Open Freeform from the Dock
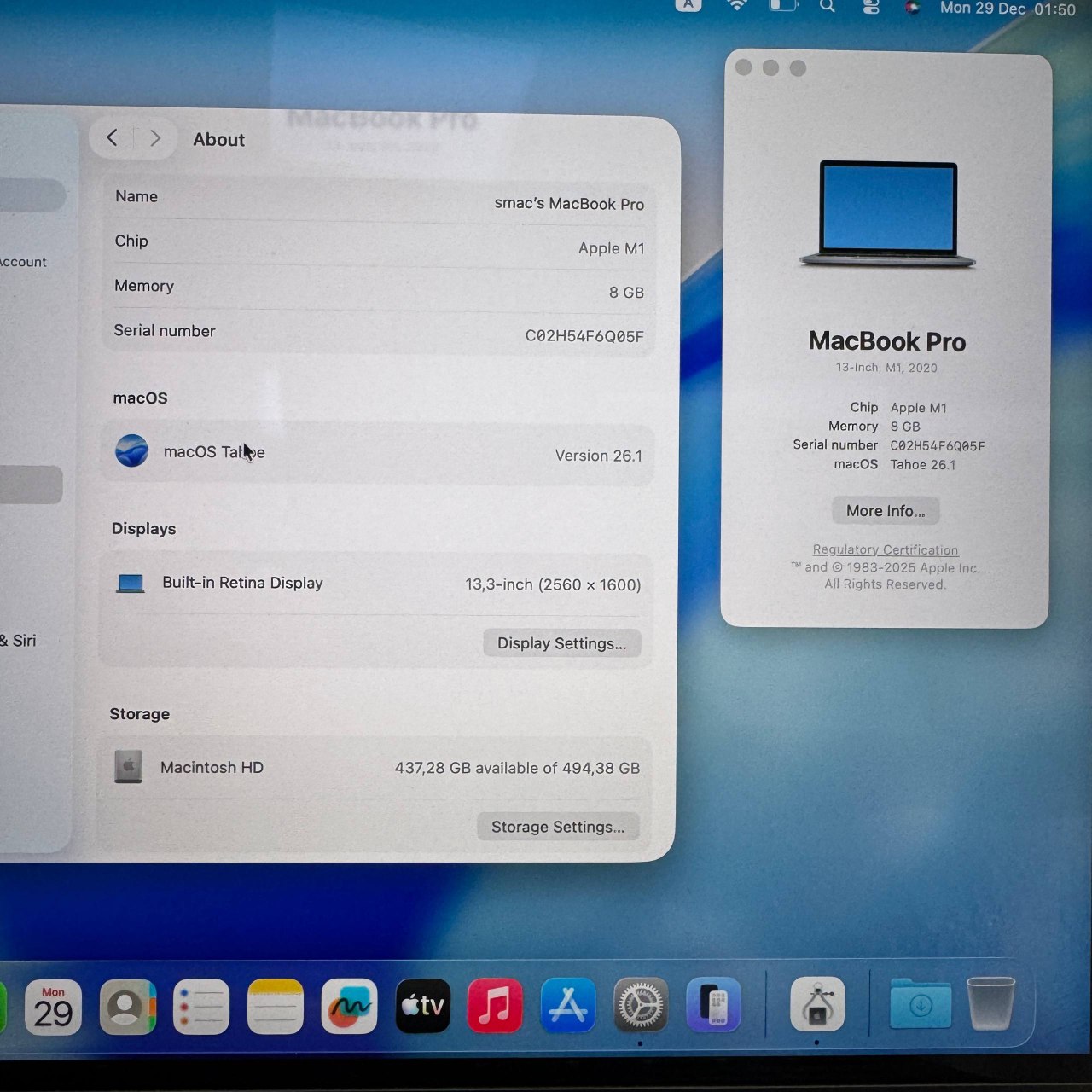The width and height of the screenshot is (1092, 1092). (349, 1007)
